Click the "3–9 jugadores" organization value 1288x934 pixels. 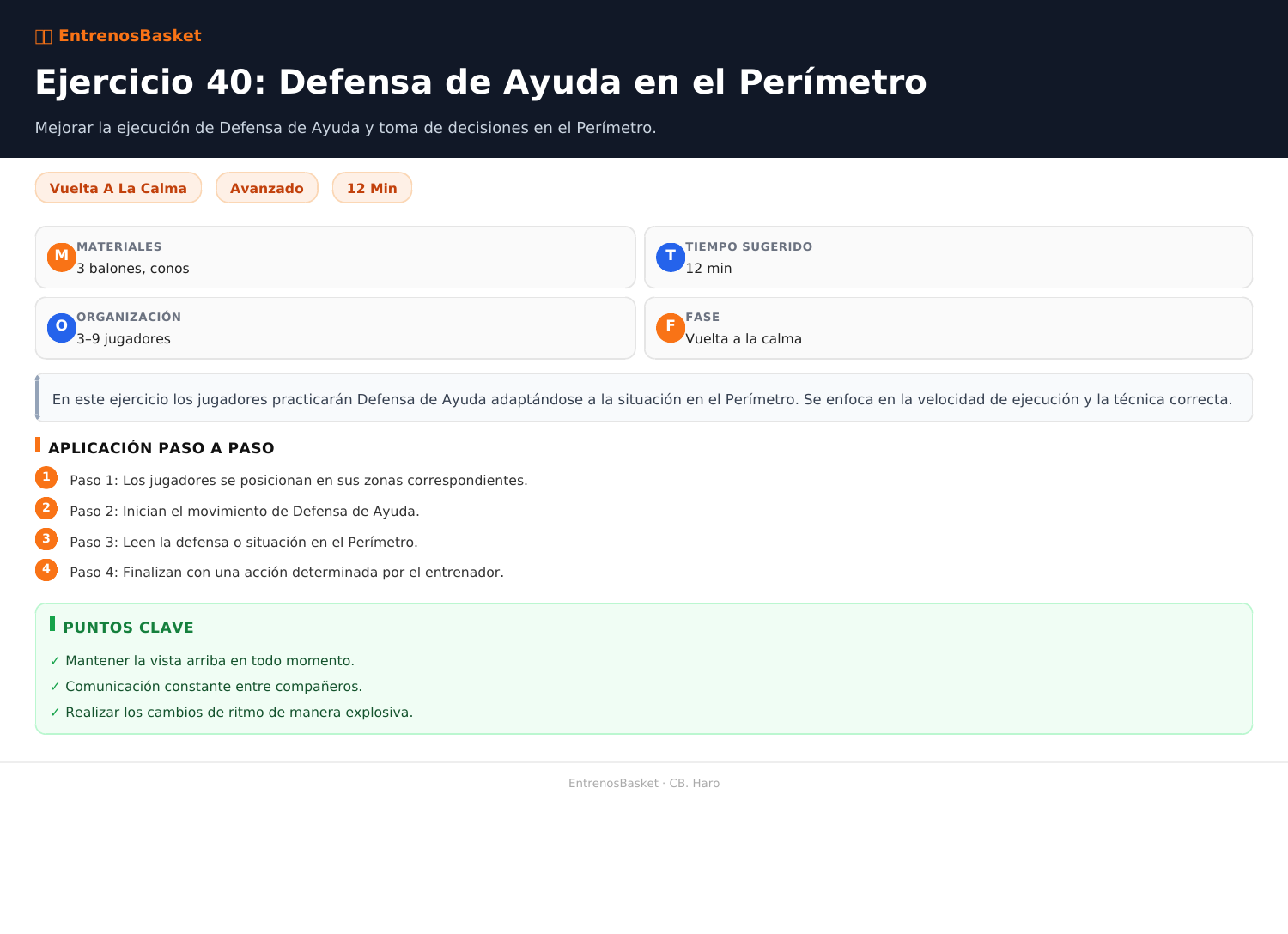[124, 339]
